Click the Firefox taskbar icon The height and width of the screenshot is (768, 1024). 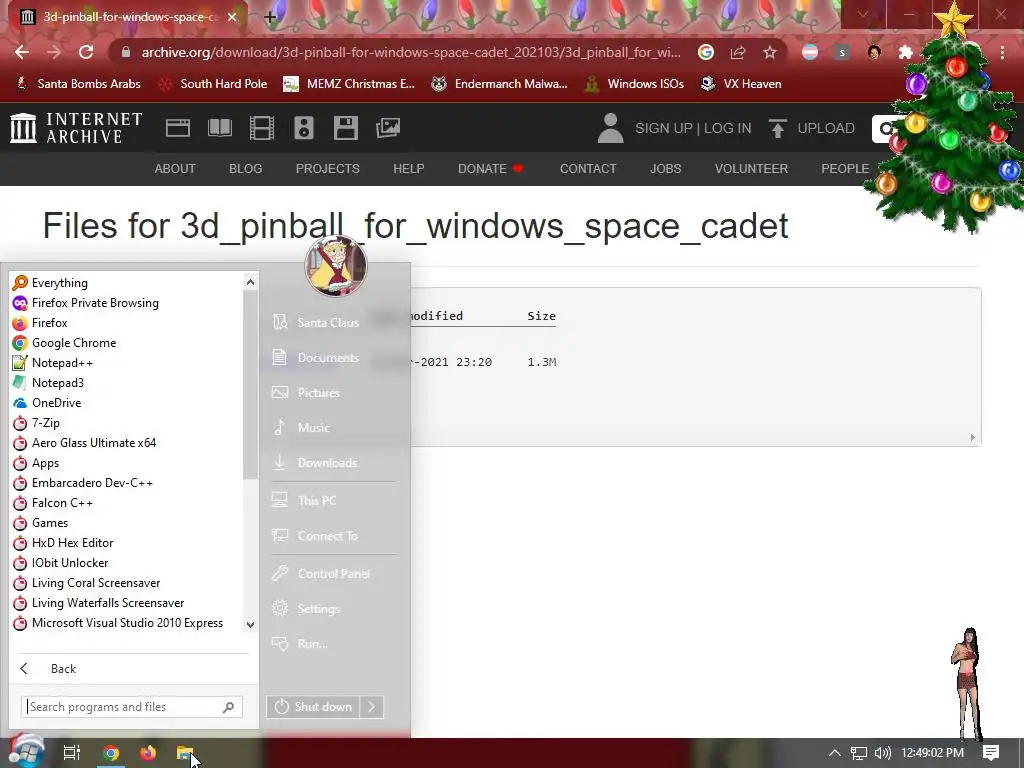(148, 753)
